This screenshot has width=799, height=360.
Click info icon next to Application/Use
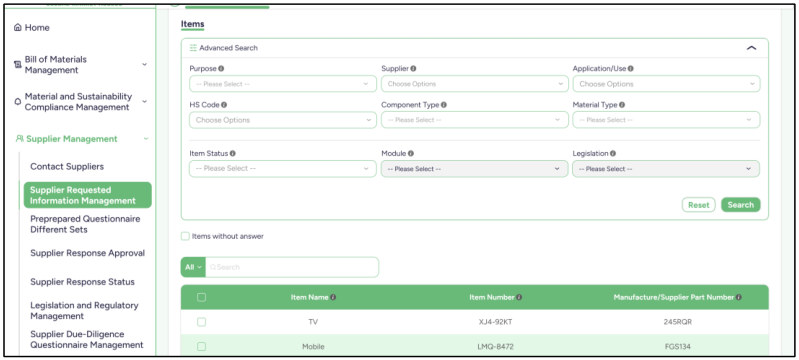631,68
